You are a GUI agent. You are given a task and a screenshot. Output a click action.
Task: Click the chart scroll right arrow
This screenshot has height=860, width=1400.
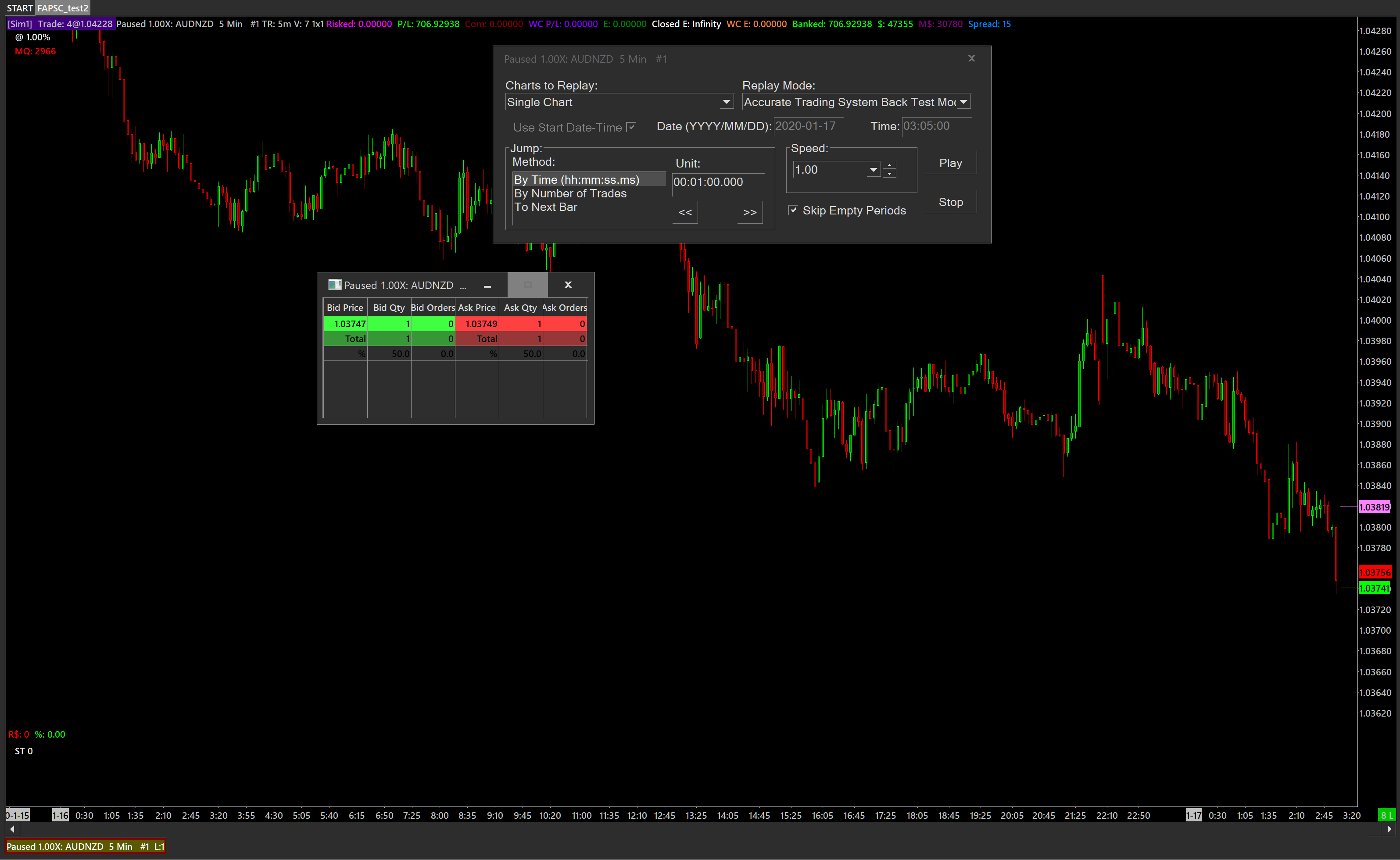(1389, 829)
